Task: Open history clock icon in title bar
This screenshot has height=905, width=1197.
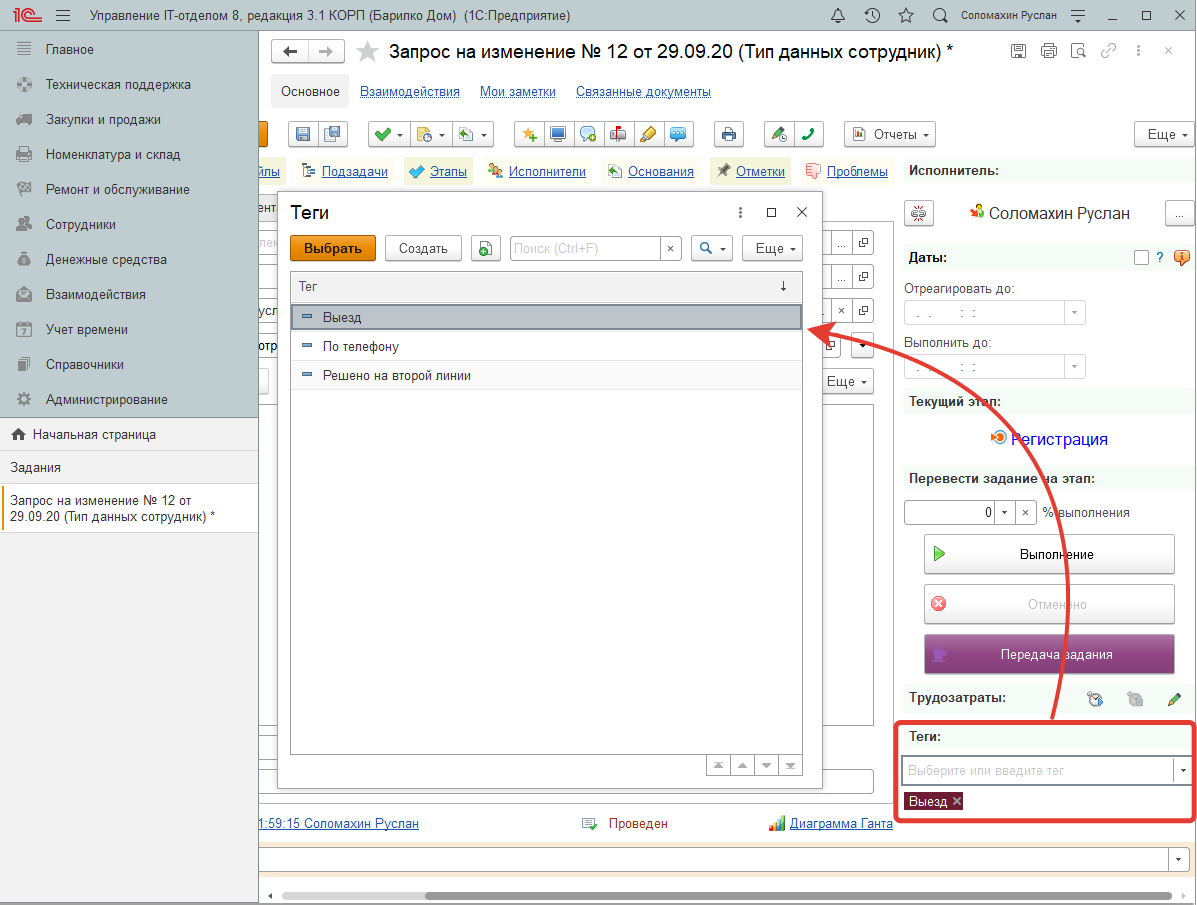Action: 872,16
